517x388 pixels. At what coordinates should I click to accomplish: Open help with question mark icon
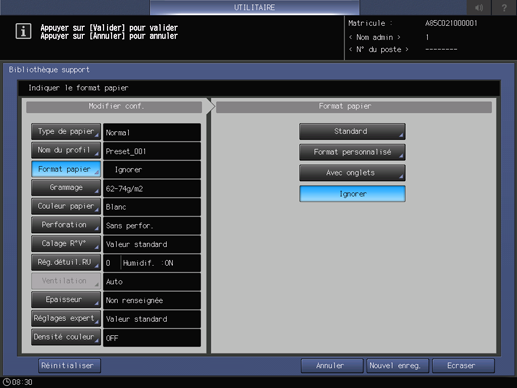coord(504,7)
